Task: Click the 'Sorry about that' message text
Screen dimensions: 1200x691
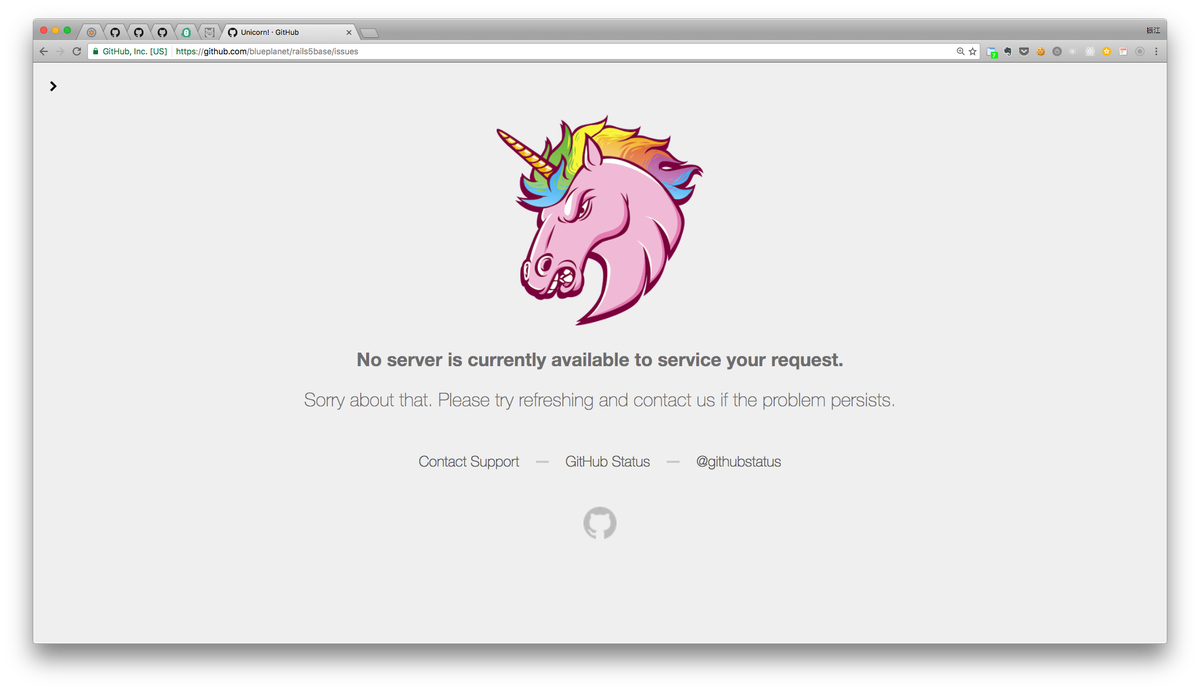Action: point(600,400)
